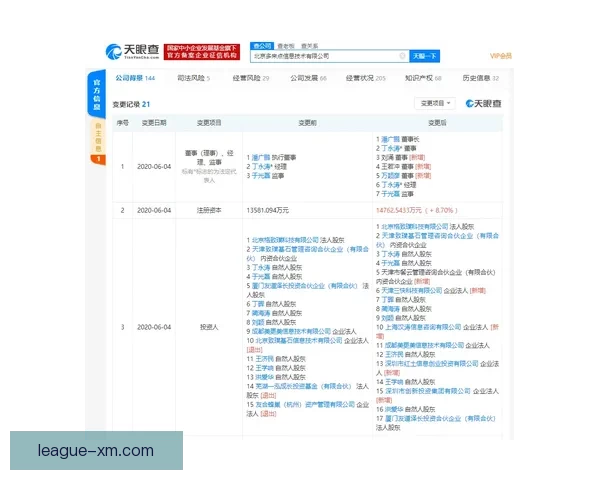
Task: Open the VIP会员 link
Action: (501, 56)
